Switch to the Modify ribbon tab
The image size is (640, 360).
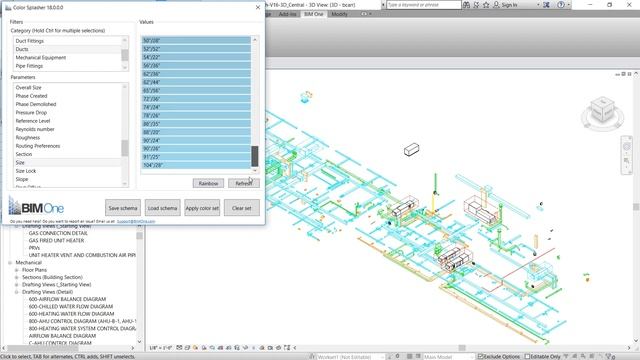pos(339,14)
